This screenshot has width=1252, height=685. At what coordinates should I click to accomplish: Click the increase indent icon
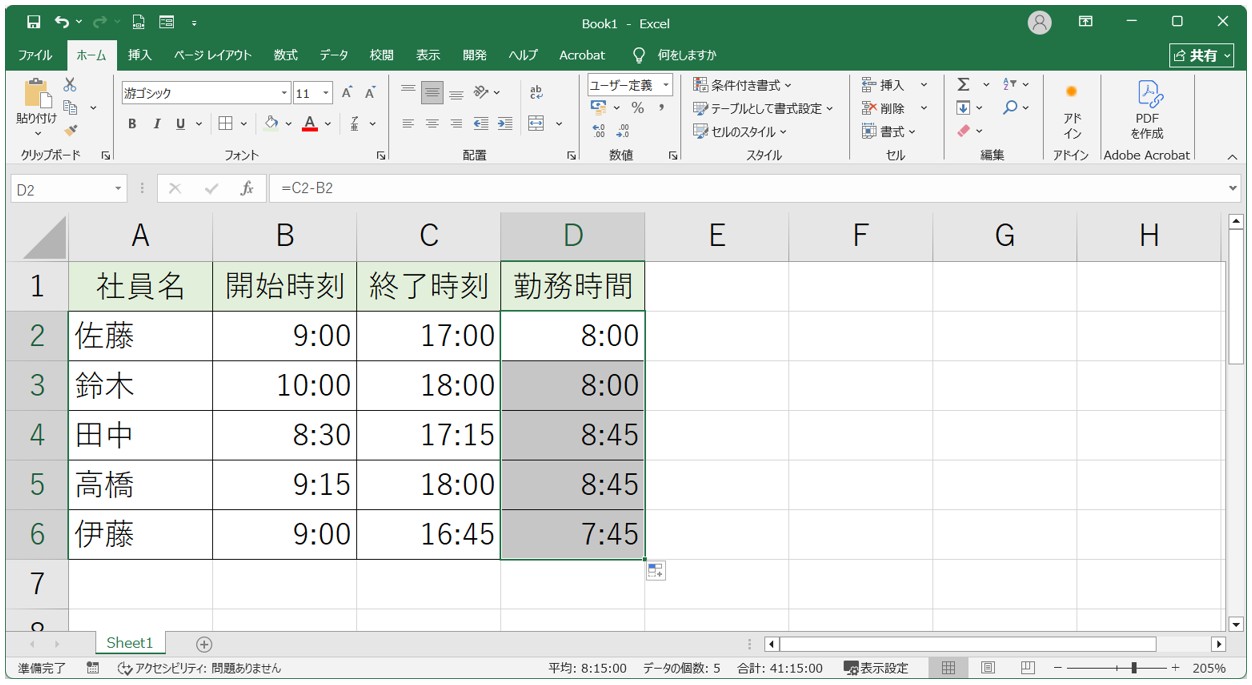tap(505, 124)
